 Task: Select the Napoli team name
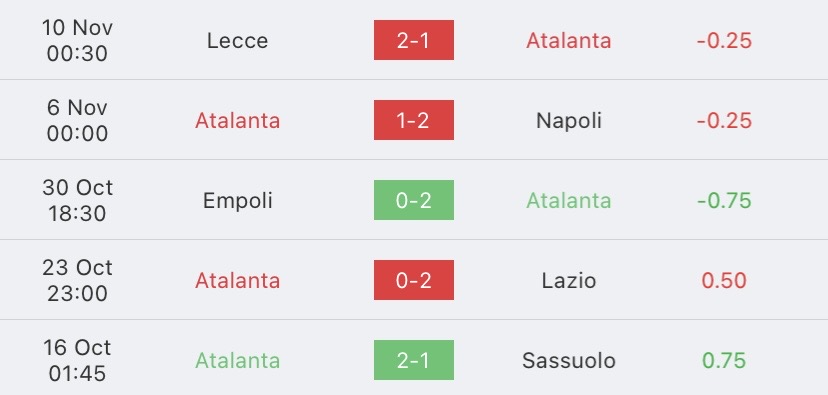point(569,121)
